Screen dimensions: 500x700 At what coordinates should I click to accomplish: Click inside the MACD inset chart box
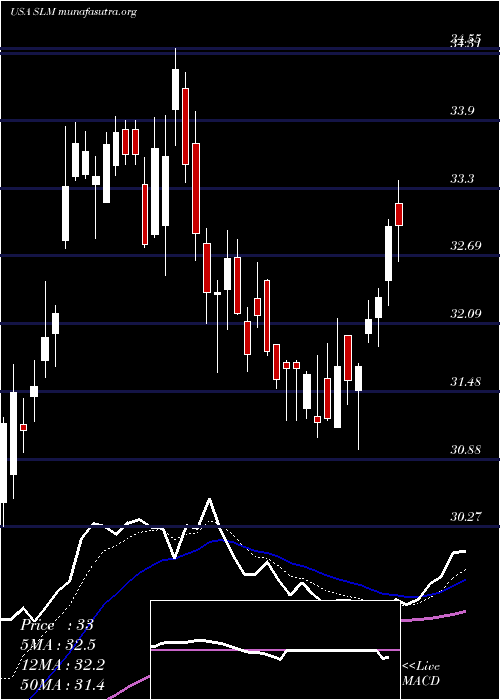click(275, 650)
